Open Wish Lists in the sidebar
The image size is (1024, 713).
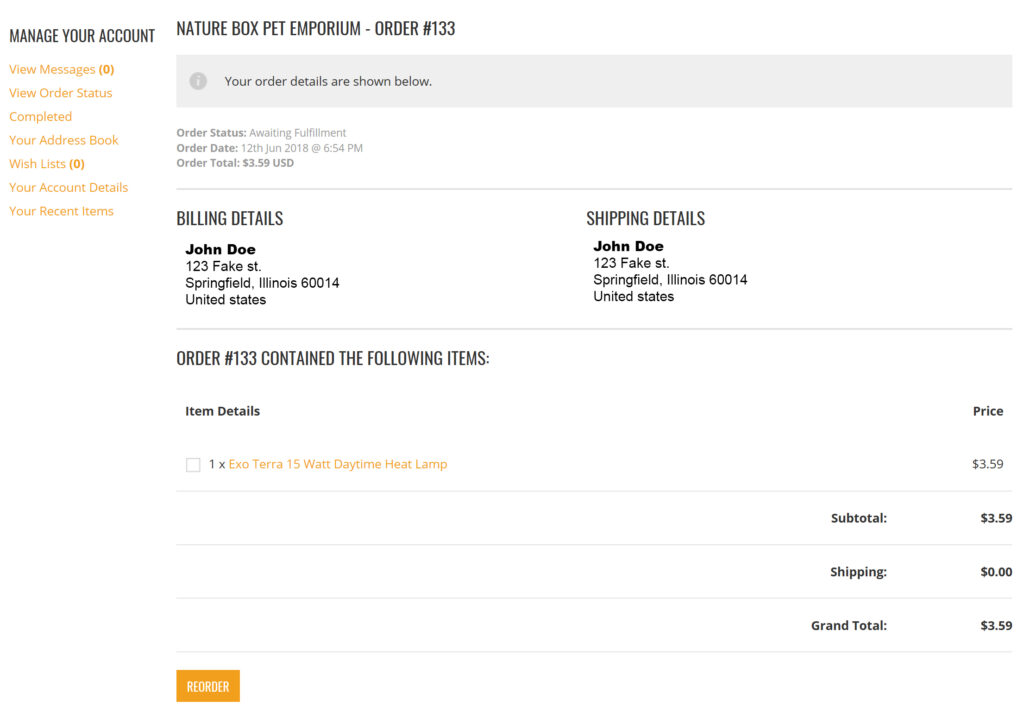[46, 164]
